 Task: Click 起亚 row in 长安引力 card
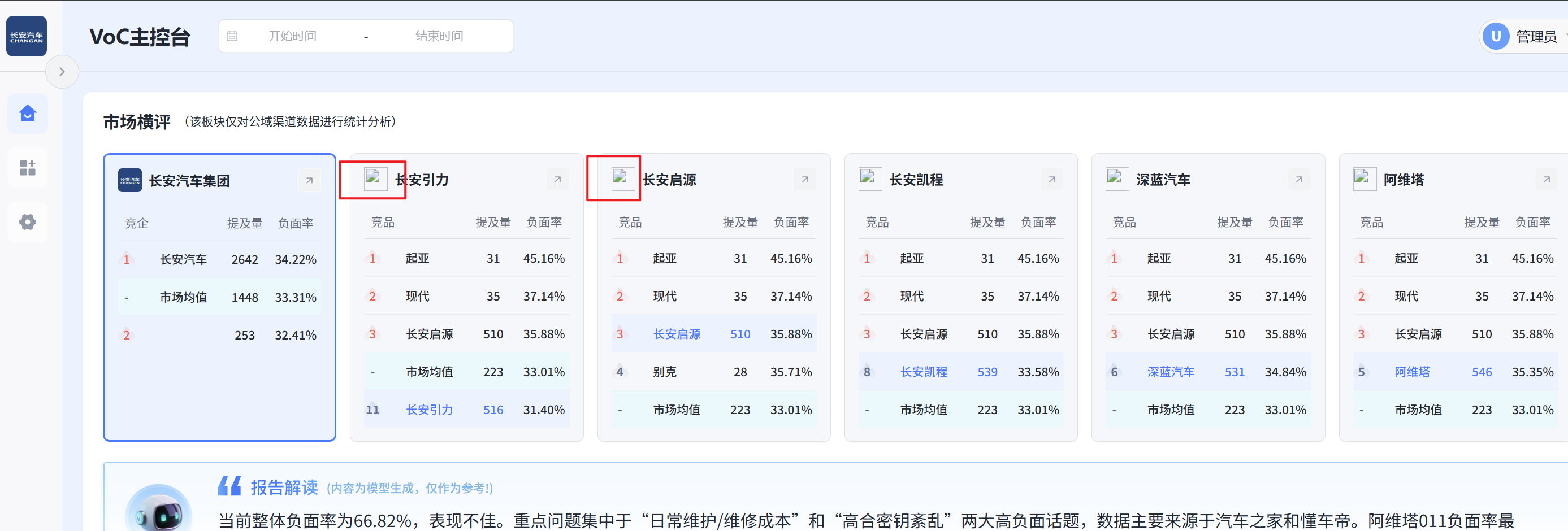[467, 259]
